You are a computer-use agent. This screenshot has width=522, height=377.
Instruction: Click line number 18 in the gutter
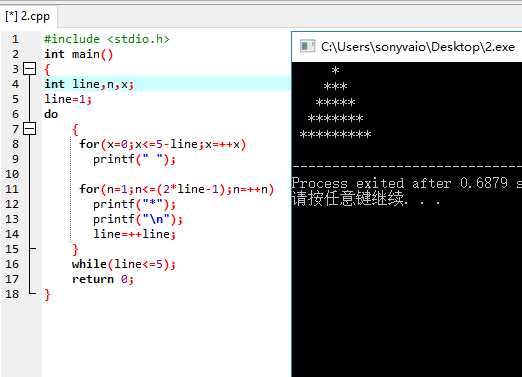click(x=12, y=294)
